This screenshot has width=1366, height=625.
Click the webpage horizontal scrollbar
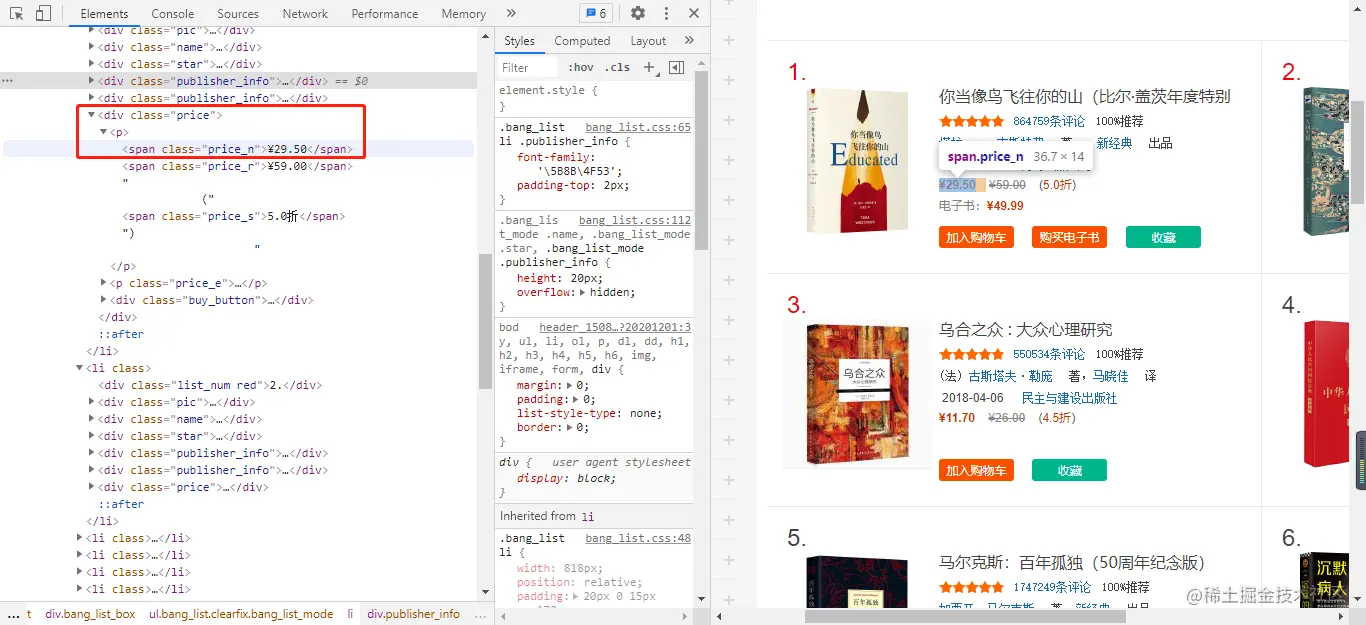[965, 617]
